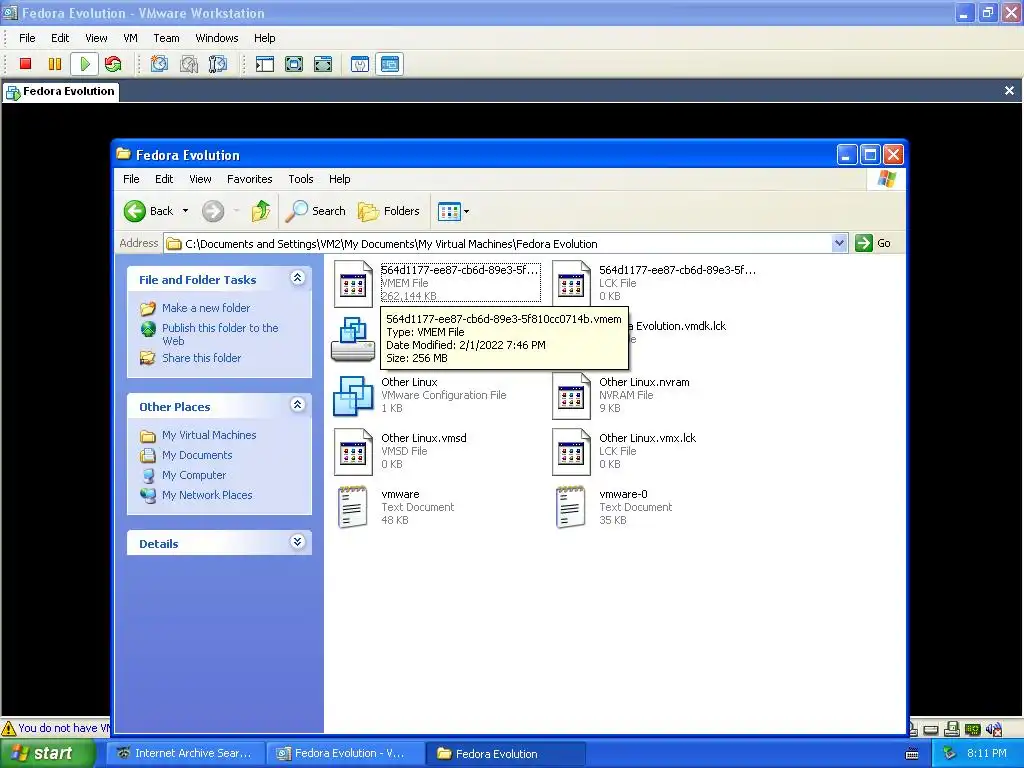
Task: Click the volume tray icon in VMware status bar
Action: coord(994,729)
